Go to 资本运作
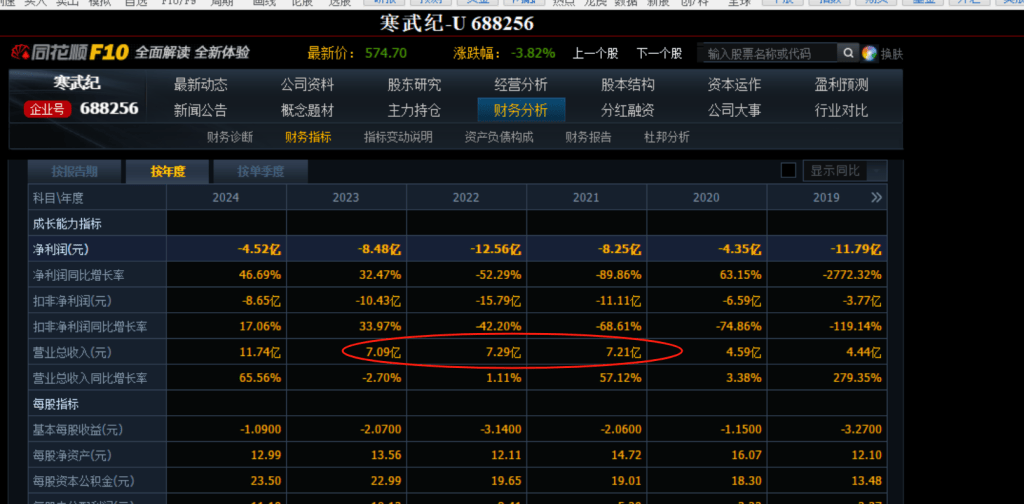 (x=735, y=85)
